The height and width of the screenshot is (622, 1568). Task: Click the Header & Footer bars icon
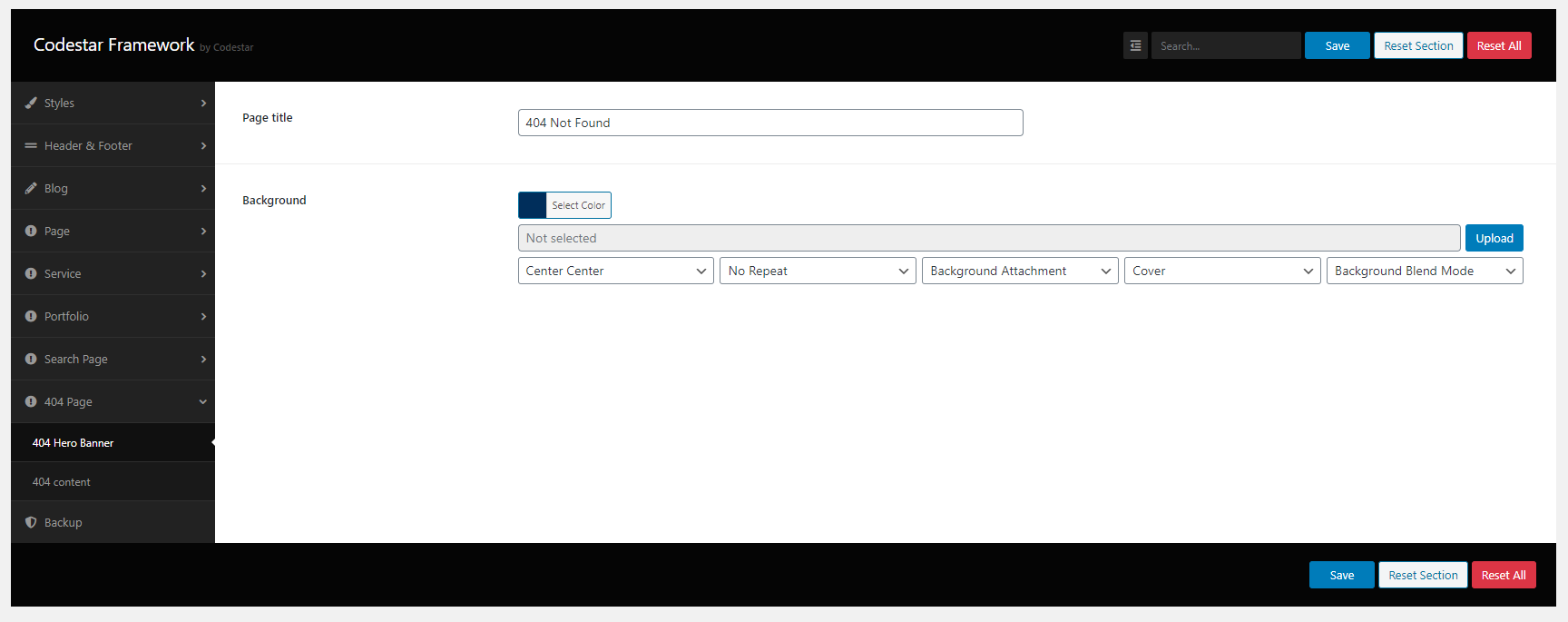point(31,145)
